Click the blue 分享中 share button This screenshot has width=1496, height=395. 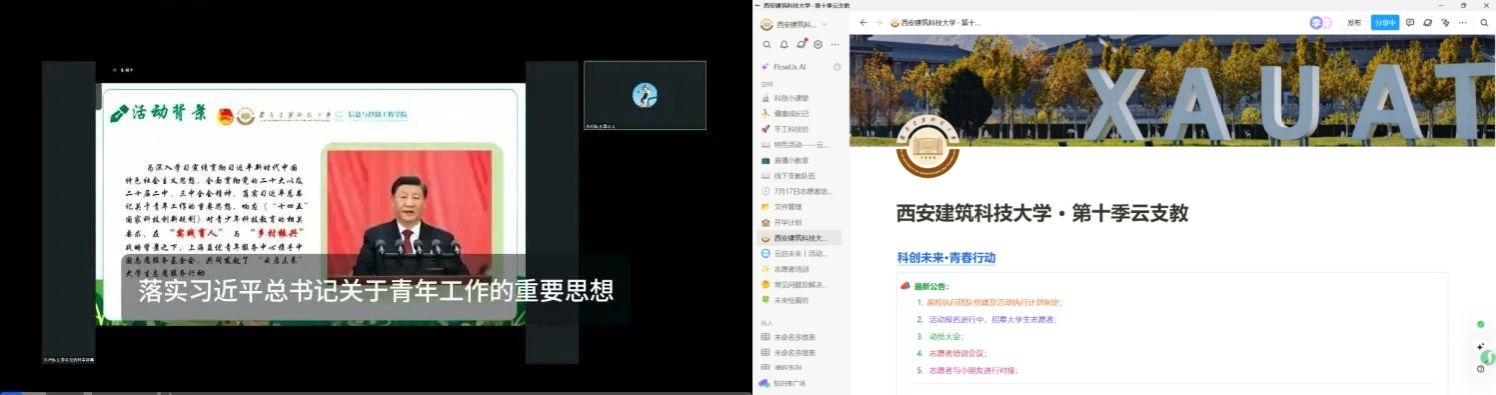click(1385, 22)
